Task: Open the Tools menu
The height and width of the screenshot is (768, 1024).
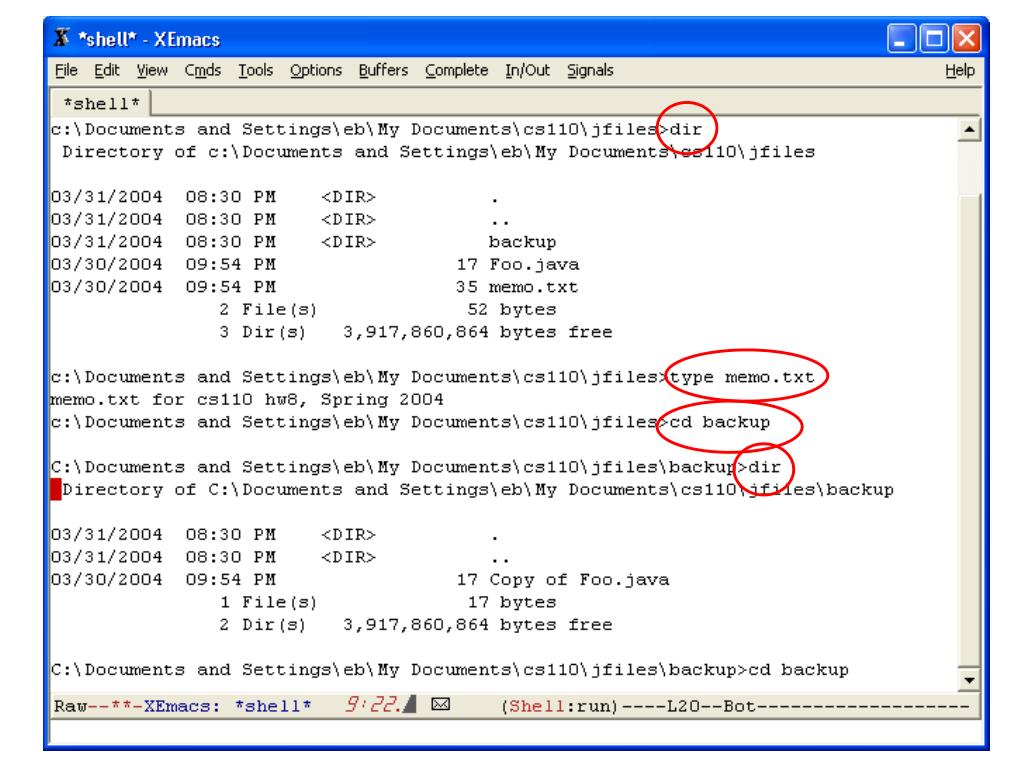Action: coord(255,71)
